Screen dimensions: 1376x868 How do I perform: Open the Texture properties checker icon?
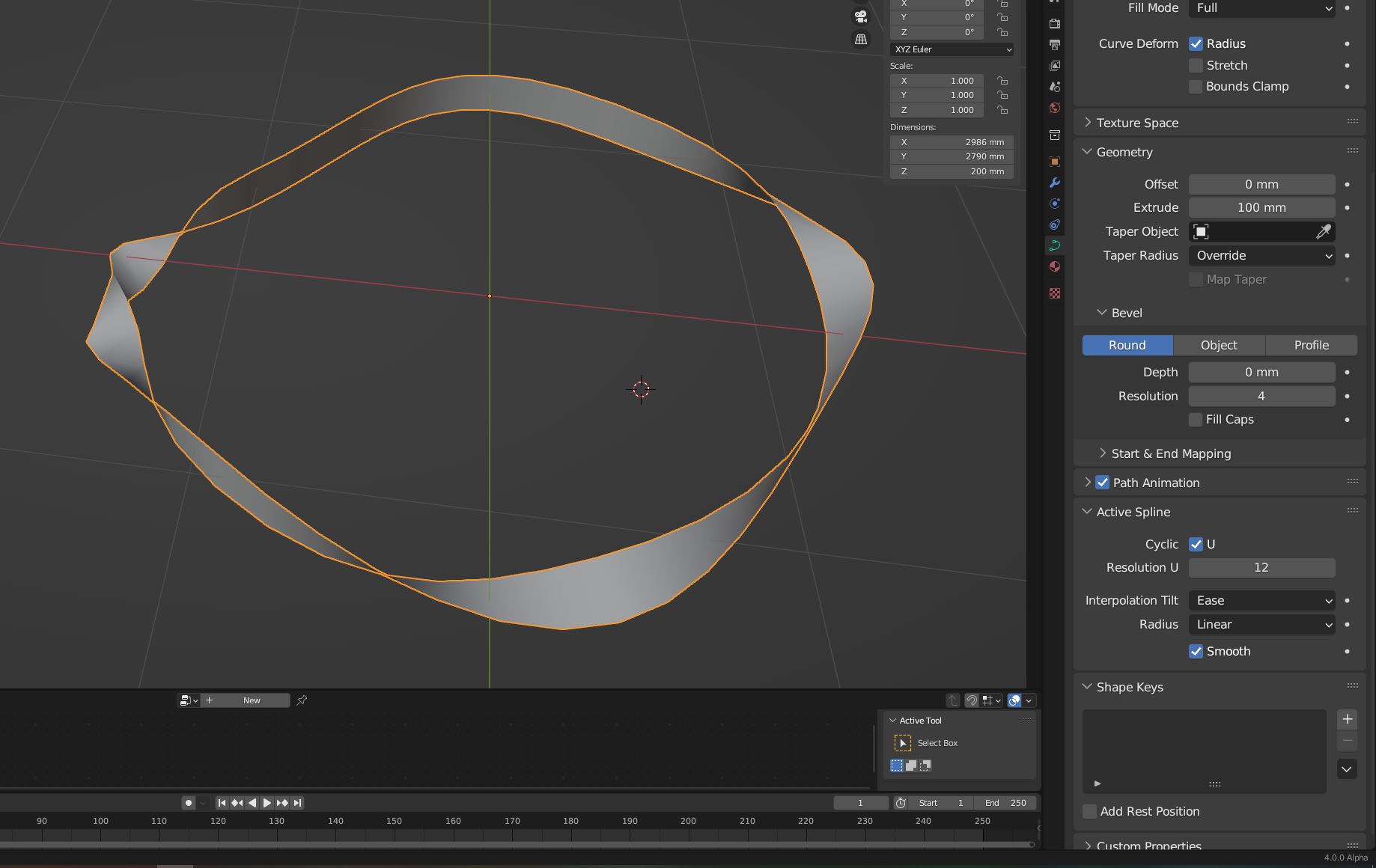[1055, 293]
